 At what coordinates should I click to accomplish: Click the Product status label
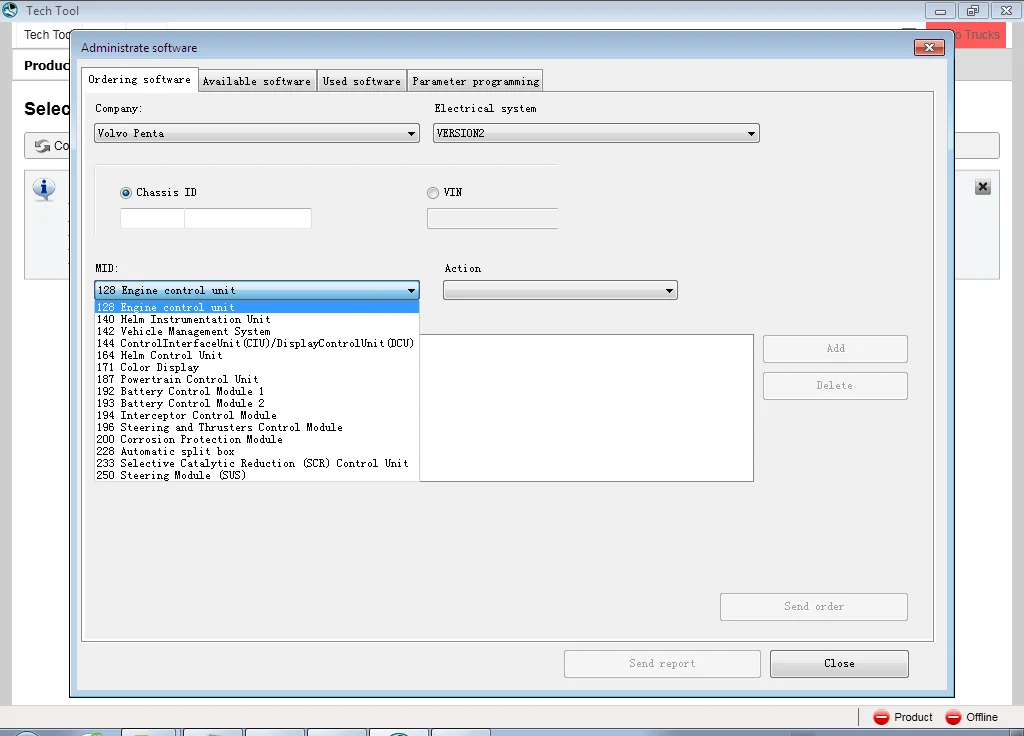[x=913, y=717]
